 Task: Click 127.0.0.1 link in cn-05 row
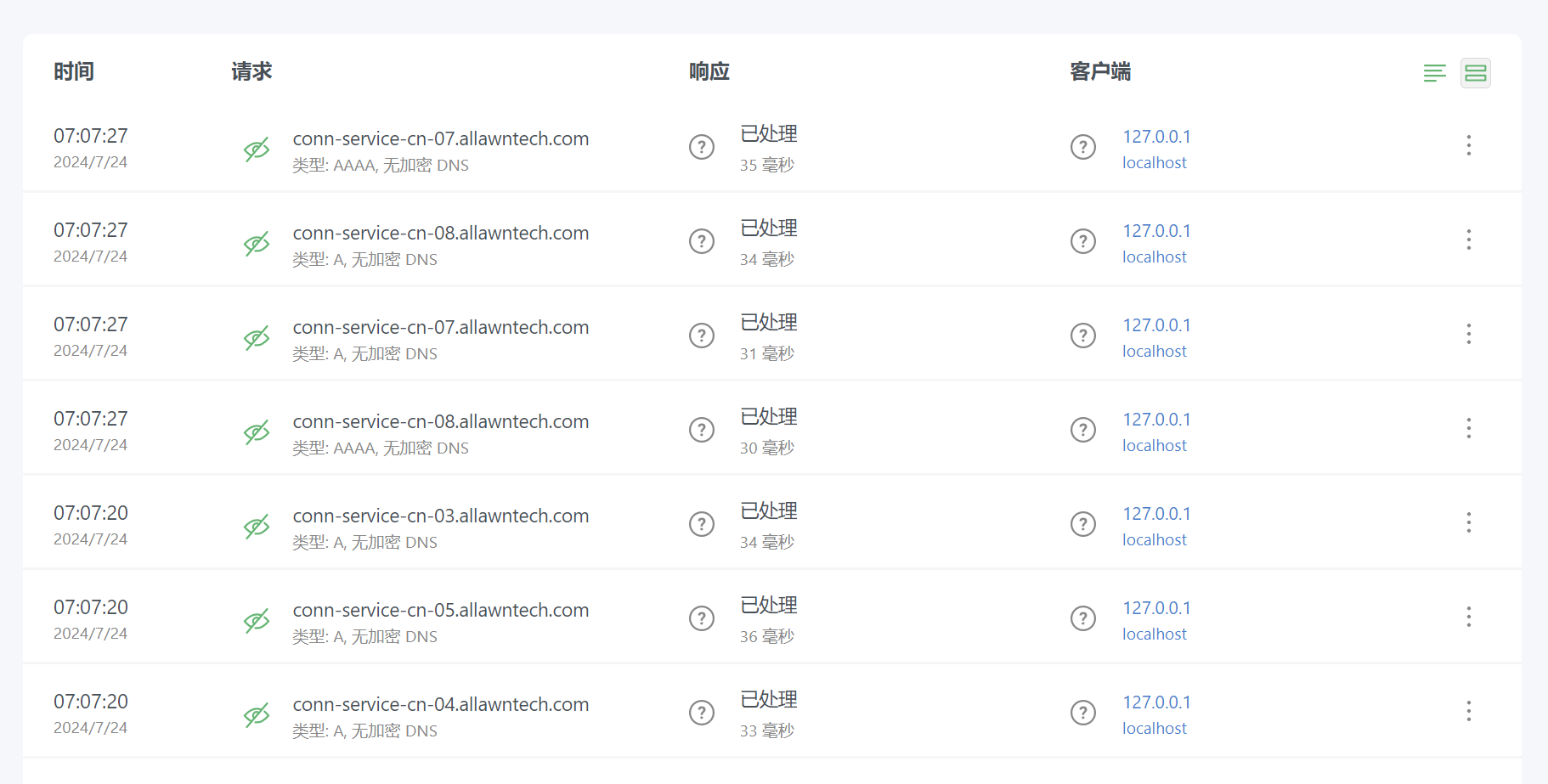1156,608
